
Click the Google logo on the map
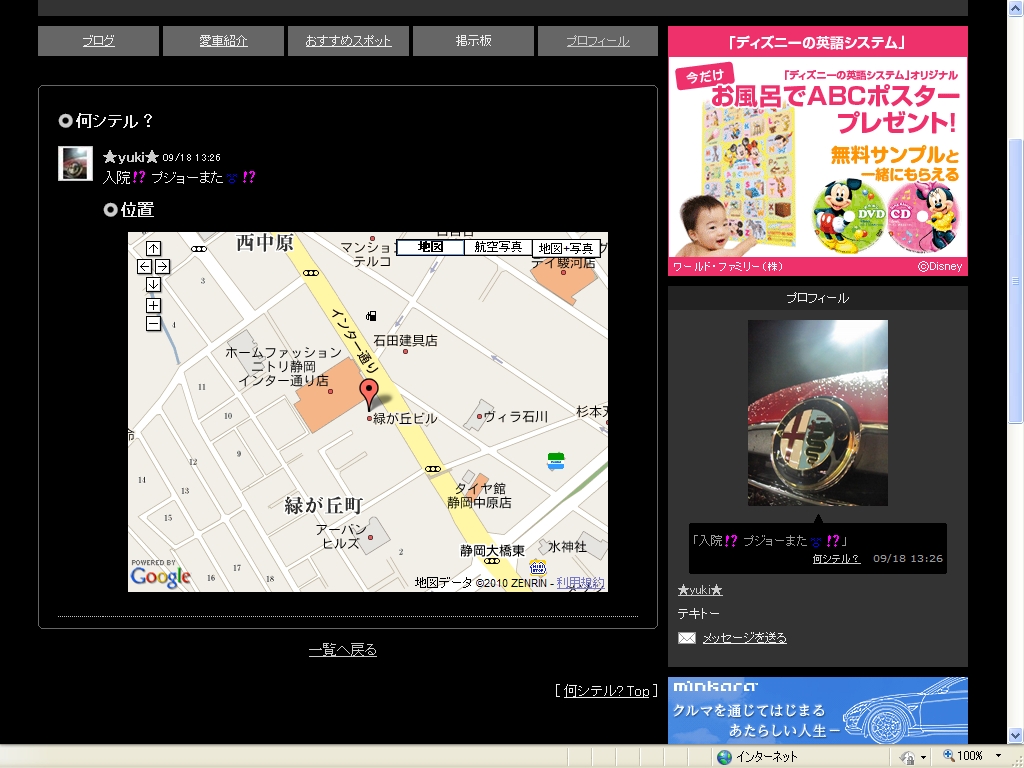[161, 577]
